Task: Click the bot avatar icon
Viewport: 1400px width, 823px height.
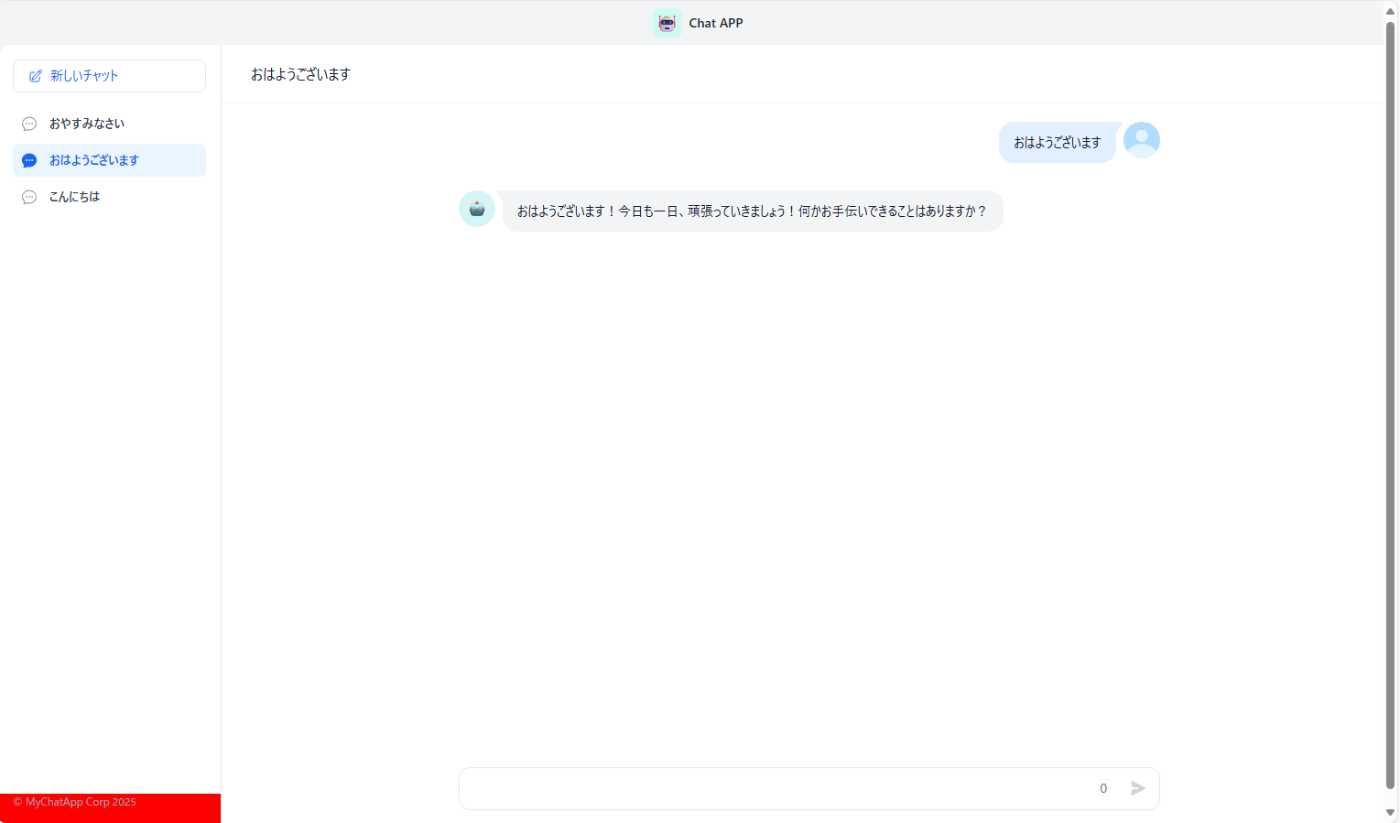Action: [x=477, y=209]
